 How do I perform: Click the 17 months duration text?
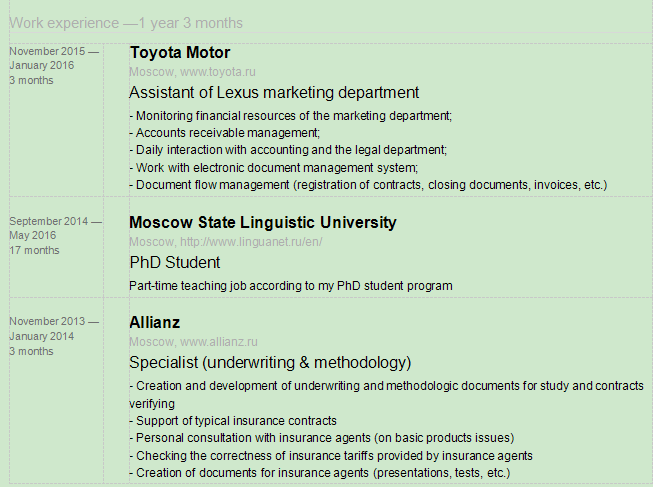(34, 250)
